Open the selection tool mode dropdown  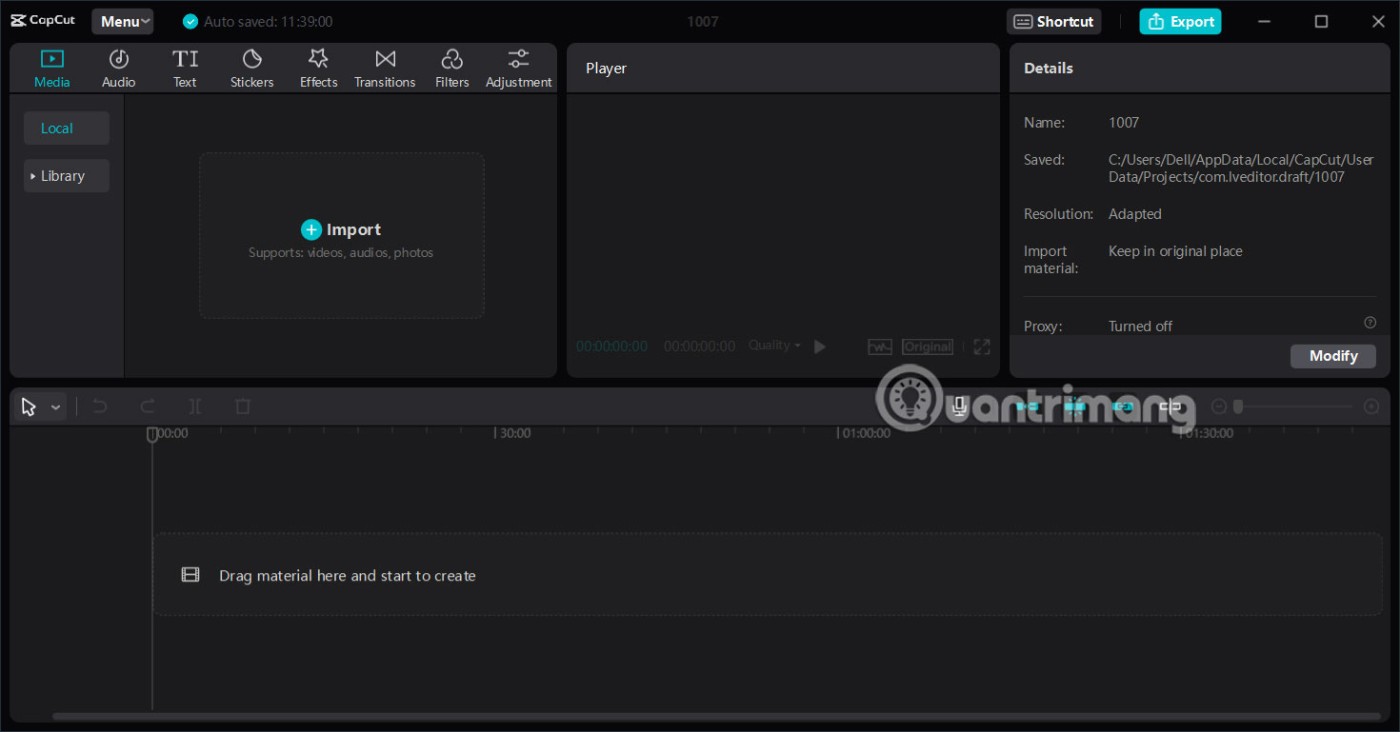[x=56, y=407]
